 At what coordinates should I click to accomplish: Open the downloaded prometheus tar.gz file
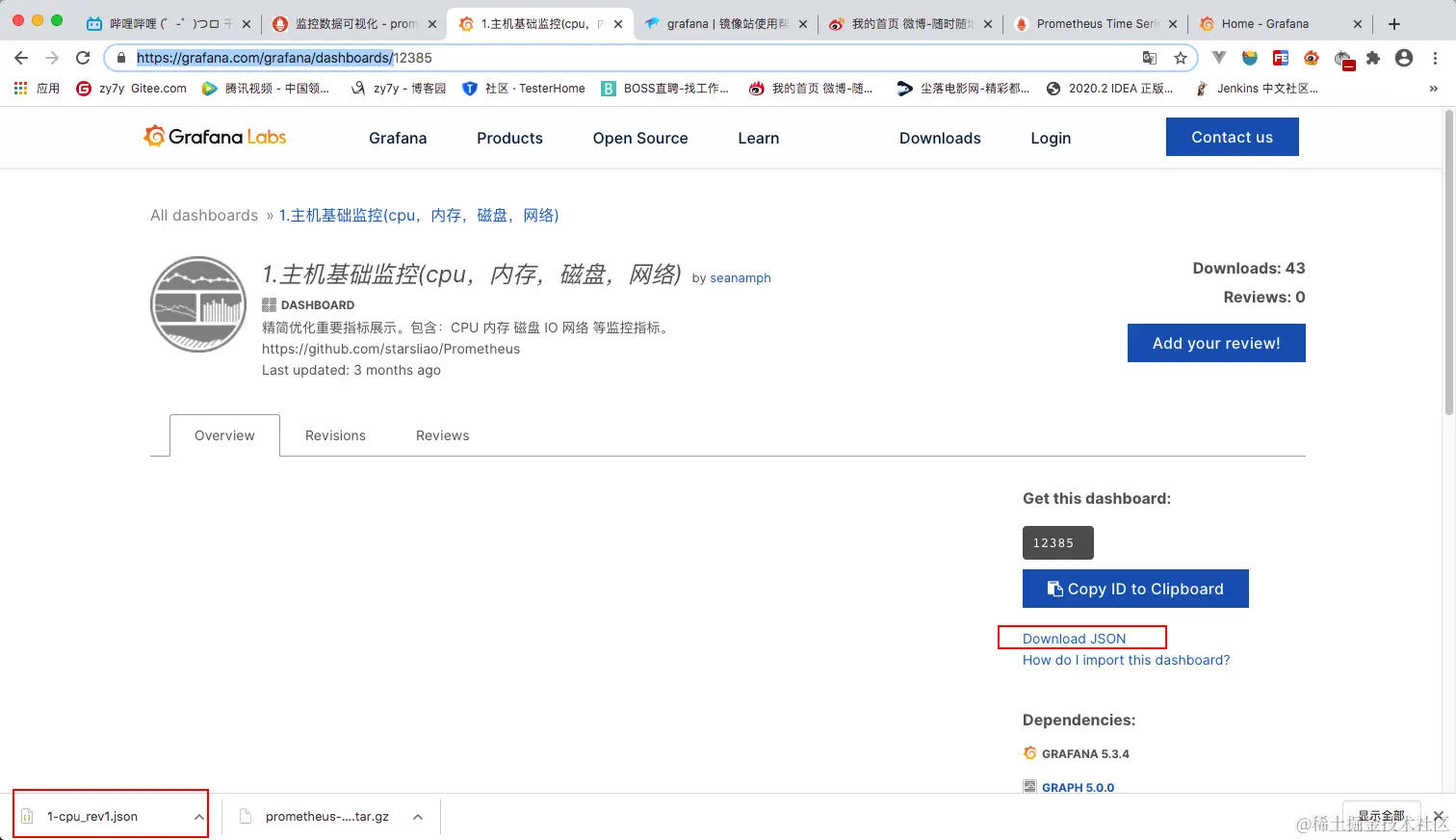[x=327, y=817]
